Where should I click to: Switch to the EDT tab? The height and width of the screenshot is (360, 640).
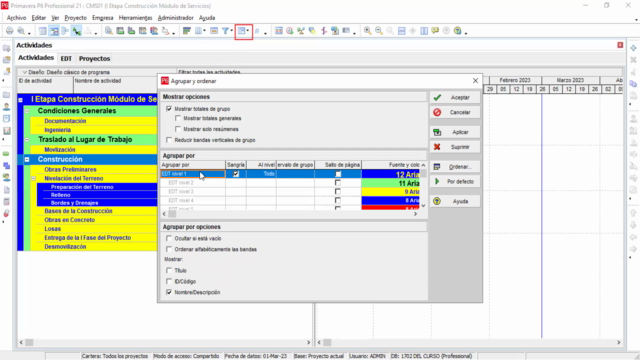[66, 59]
